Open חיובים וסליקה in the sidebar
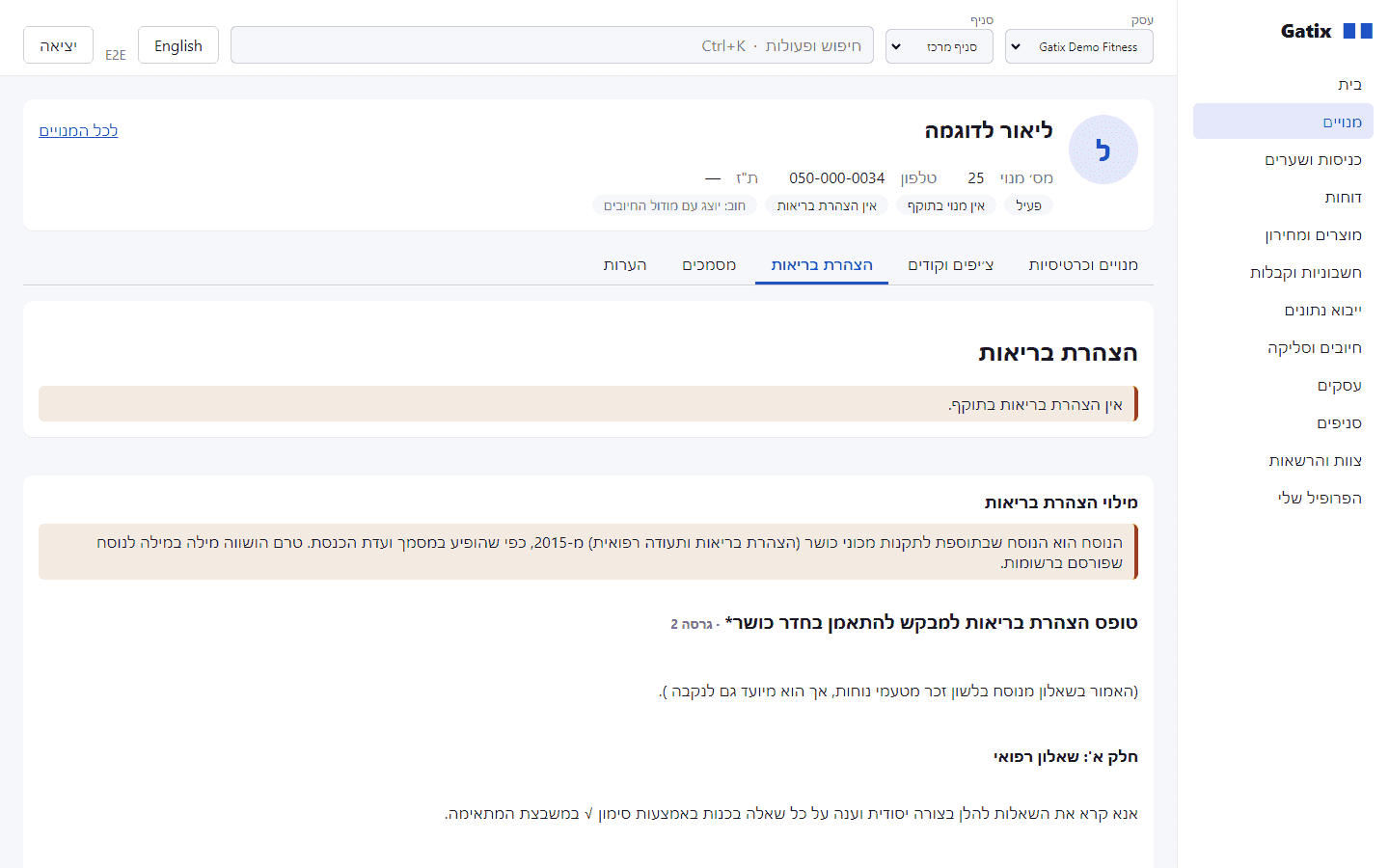The width and height of the screenshot is (1389, 868). point(1283,348)
